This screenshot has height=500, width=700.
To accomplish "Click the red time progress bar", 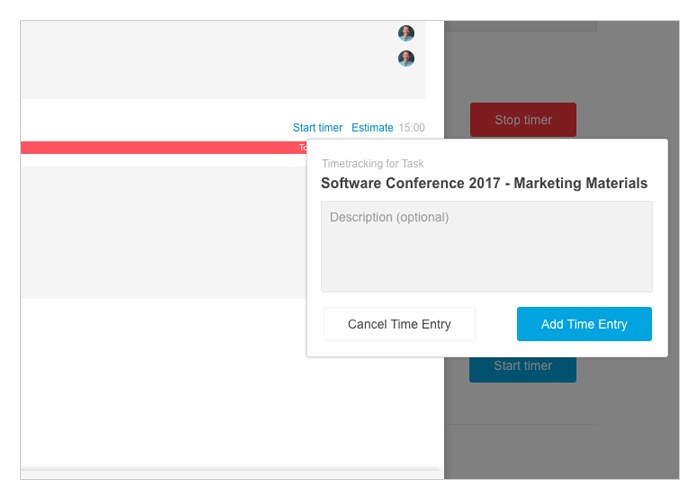I will pos(163,148).
